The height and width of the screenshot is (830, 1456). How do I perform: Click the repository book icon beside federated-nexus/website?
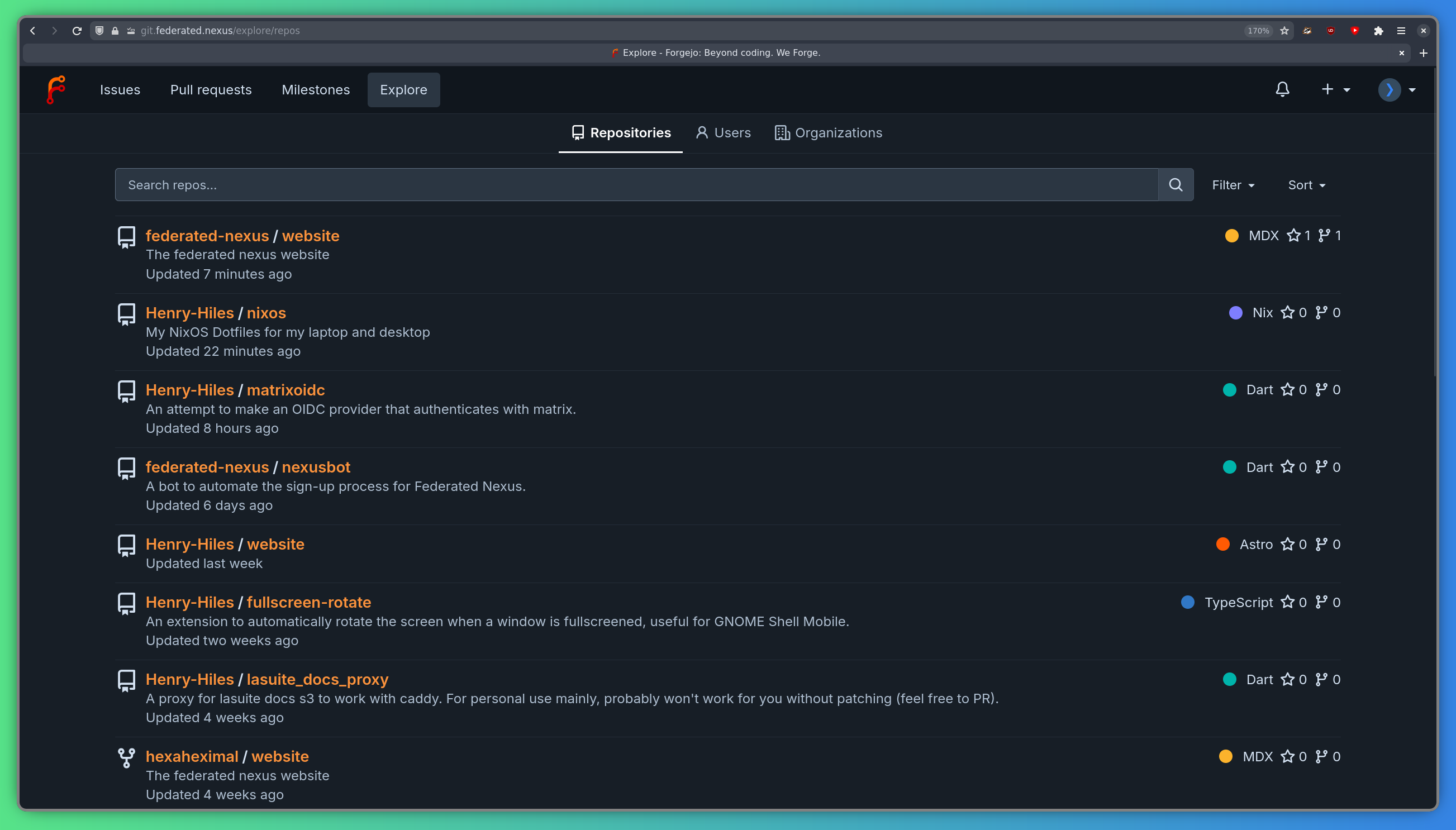click(x=126, y=236)
